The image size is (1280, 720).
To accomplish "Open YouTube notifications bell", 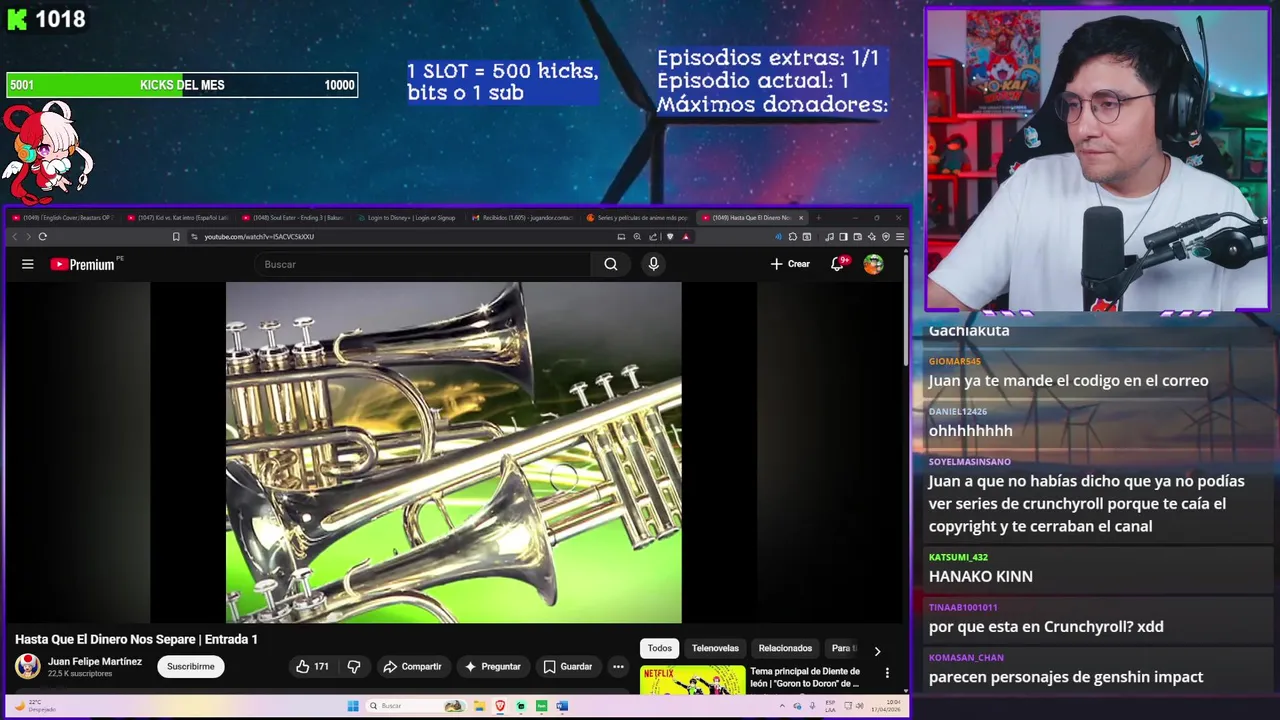I will tap(838, 264).
